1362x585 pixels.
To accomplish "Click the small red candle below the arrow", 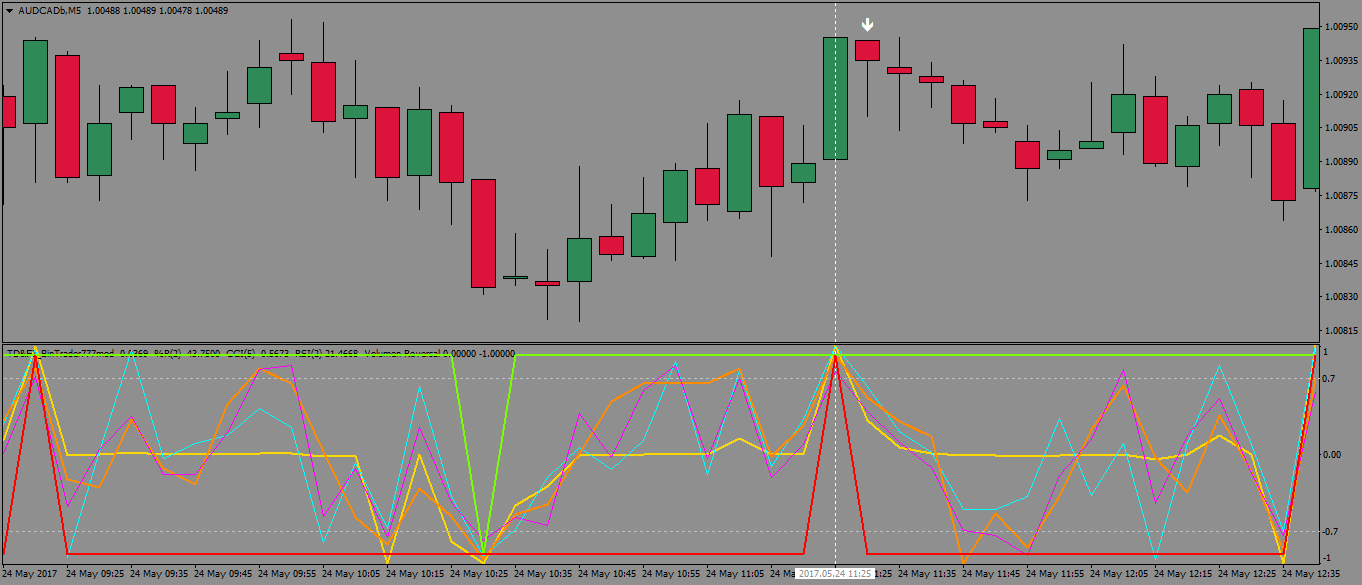I will [867, 50].
